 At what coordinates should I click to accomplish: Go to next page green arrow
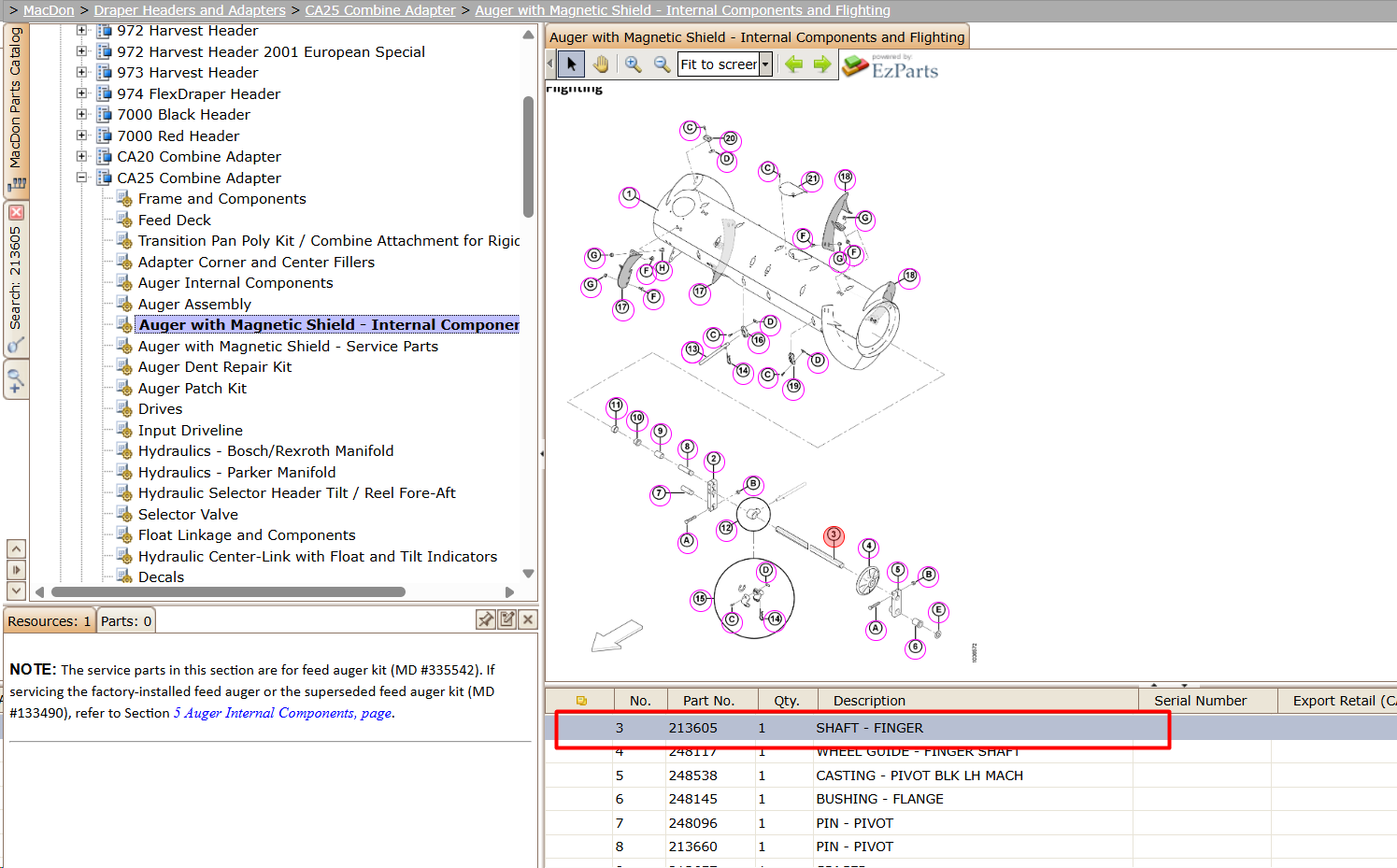tap(822, 64)
